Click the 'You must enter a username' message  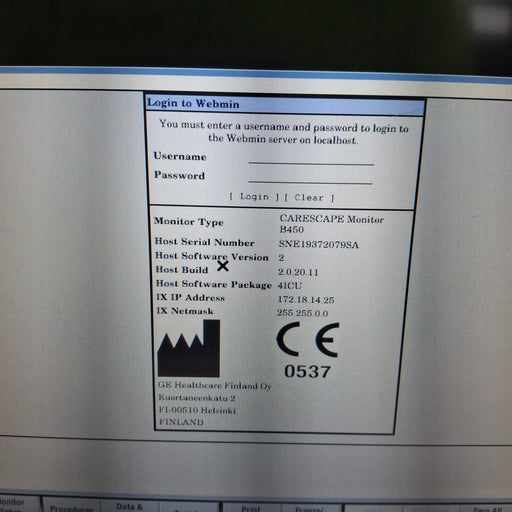click(x=283, y=132)
